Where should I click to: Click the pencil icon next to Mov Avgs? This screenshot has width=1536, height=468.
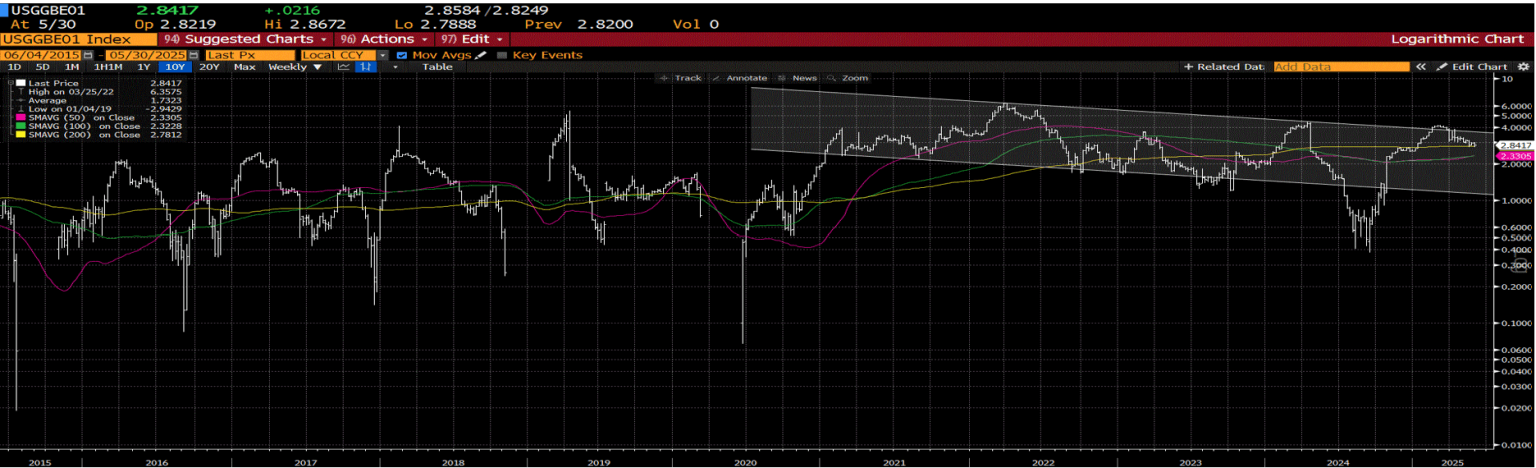[481, 55]
